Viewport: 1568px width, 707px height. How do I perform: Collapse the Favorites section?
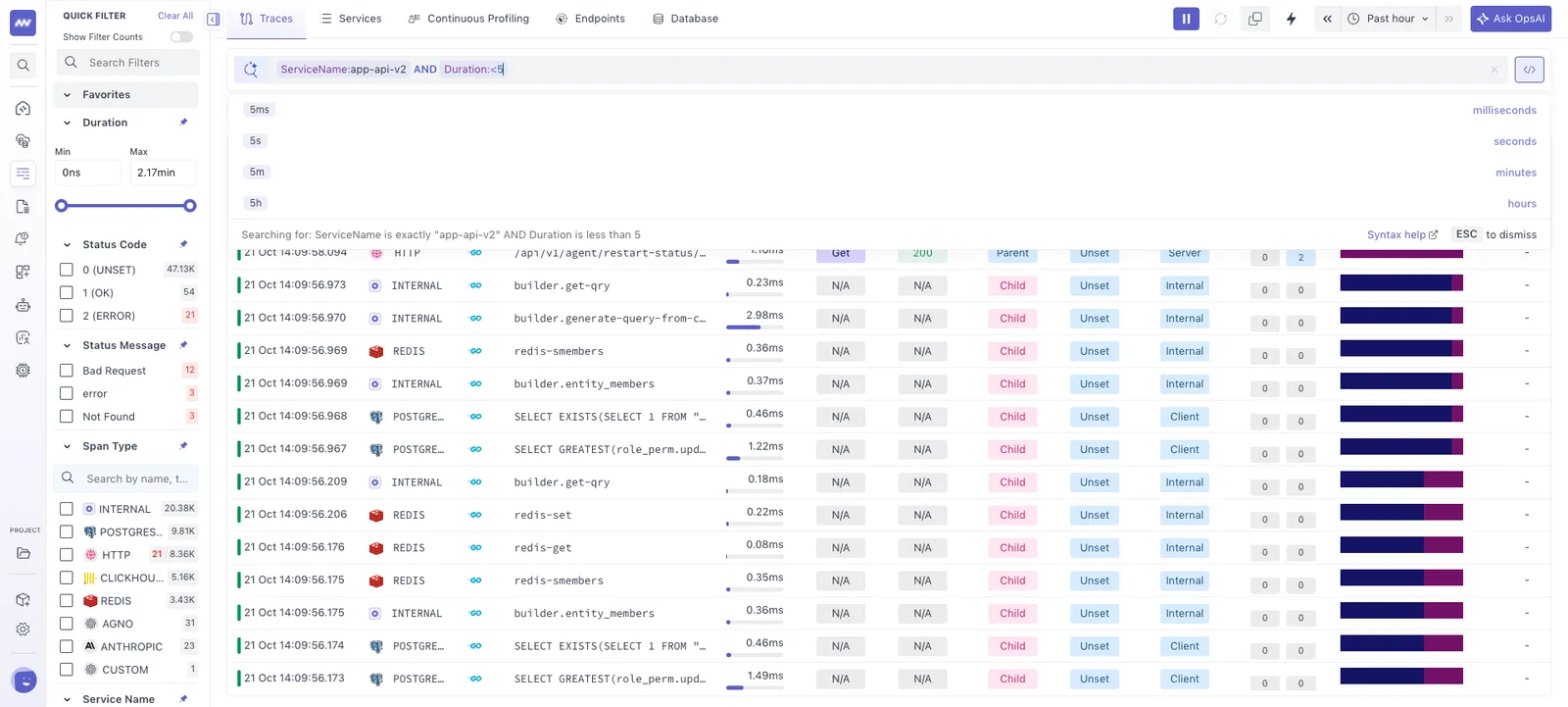(67, 95)
